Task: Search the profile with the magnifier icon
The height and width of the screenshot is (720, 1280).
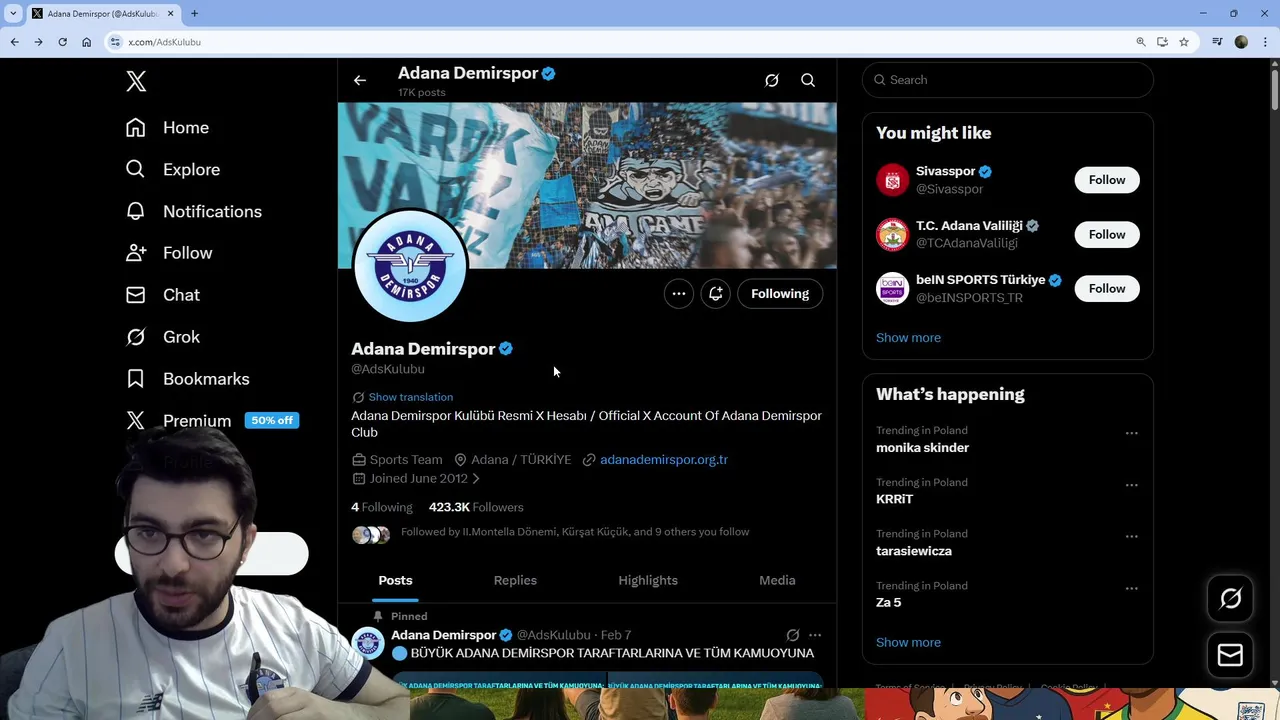Action: point(808,80)
